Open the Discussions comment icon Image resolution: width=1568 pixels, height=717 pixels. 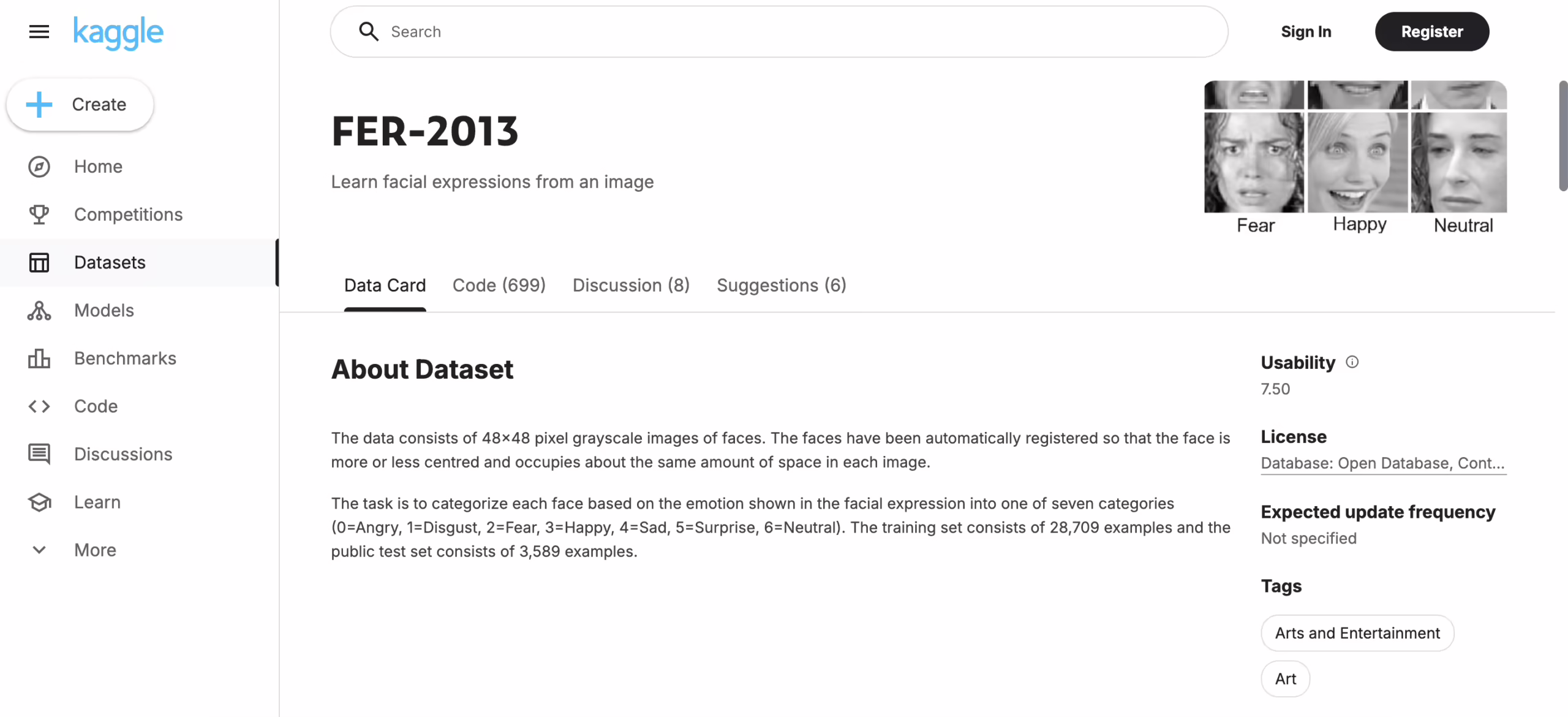click(x=39, y=454)
